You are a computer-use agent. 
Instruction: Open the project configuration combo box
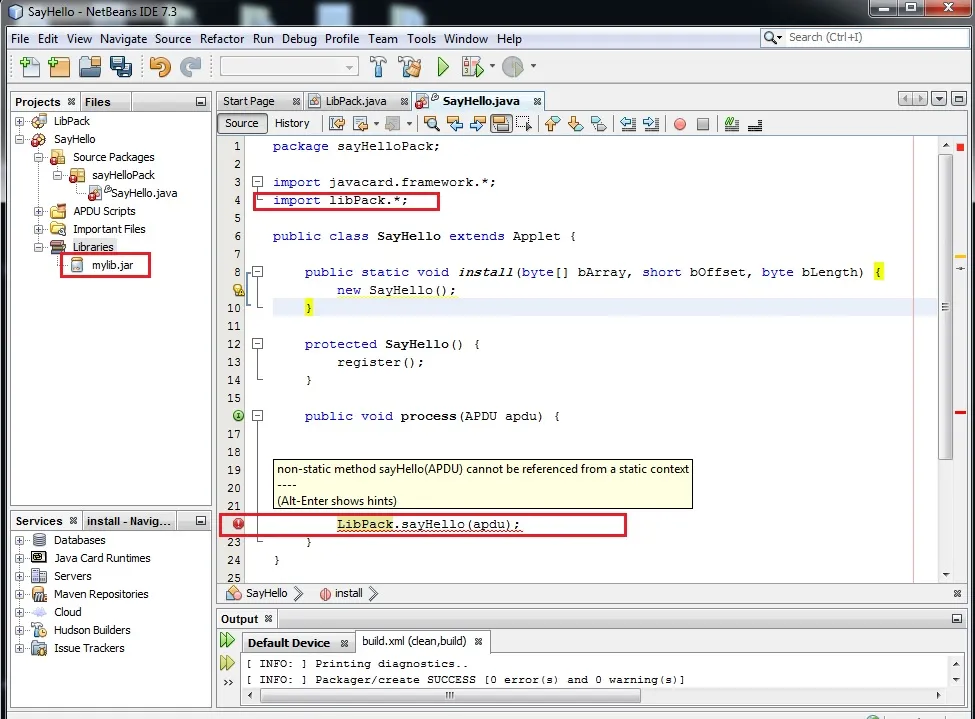(x=289, y=67)
